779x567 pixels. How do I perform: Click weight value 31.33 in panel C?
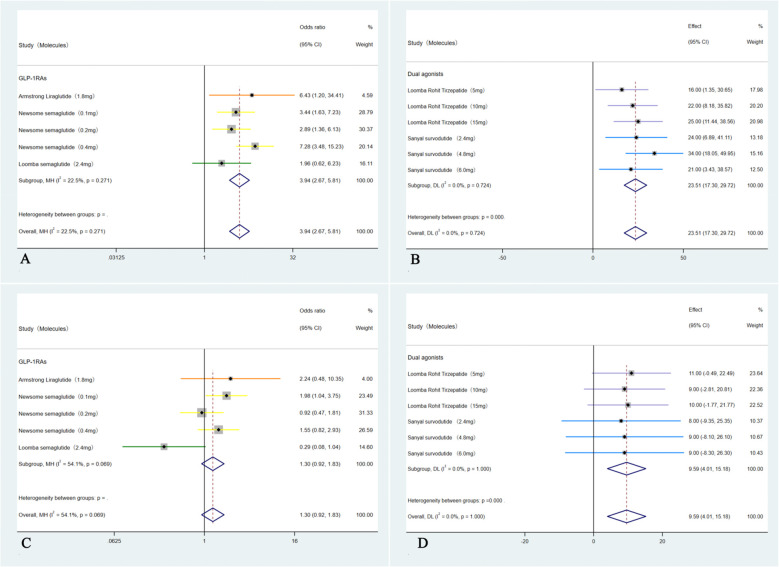click(x=366, y=413)
